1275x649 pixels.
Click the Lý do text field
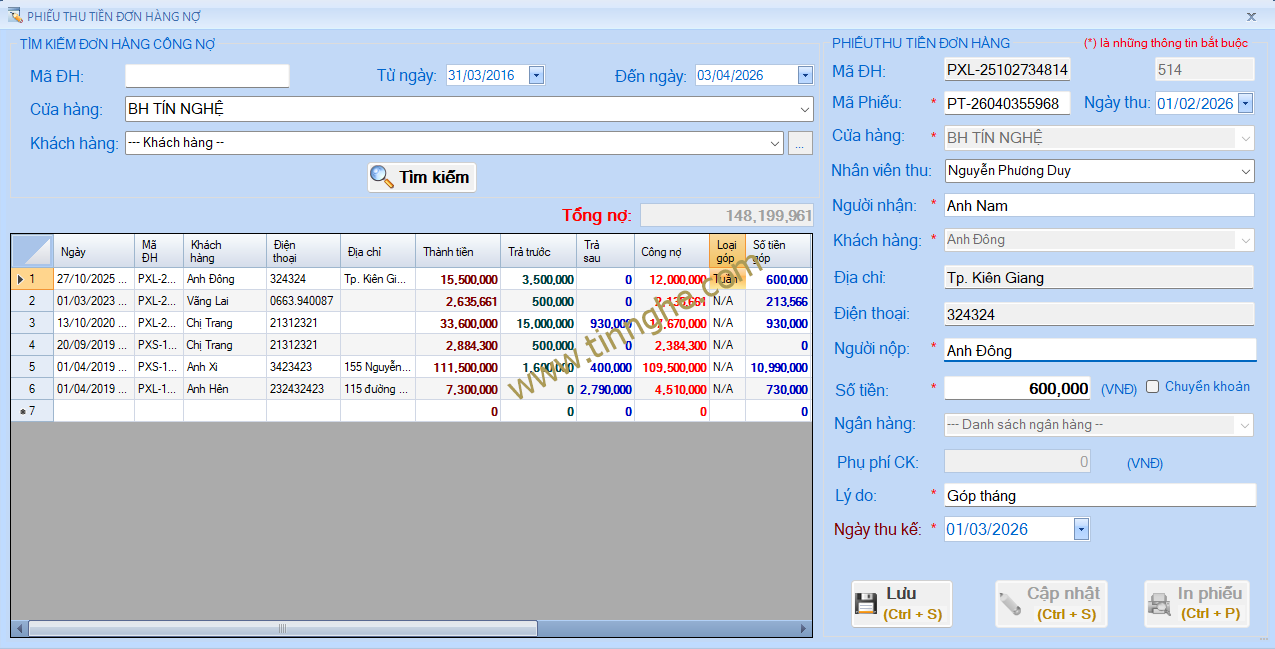1099,496
